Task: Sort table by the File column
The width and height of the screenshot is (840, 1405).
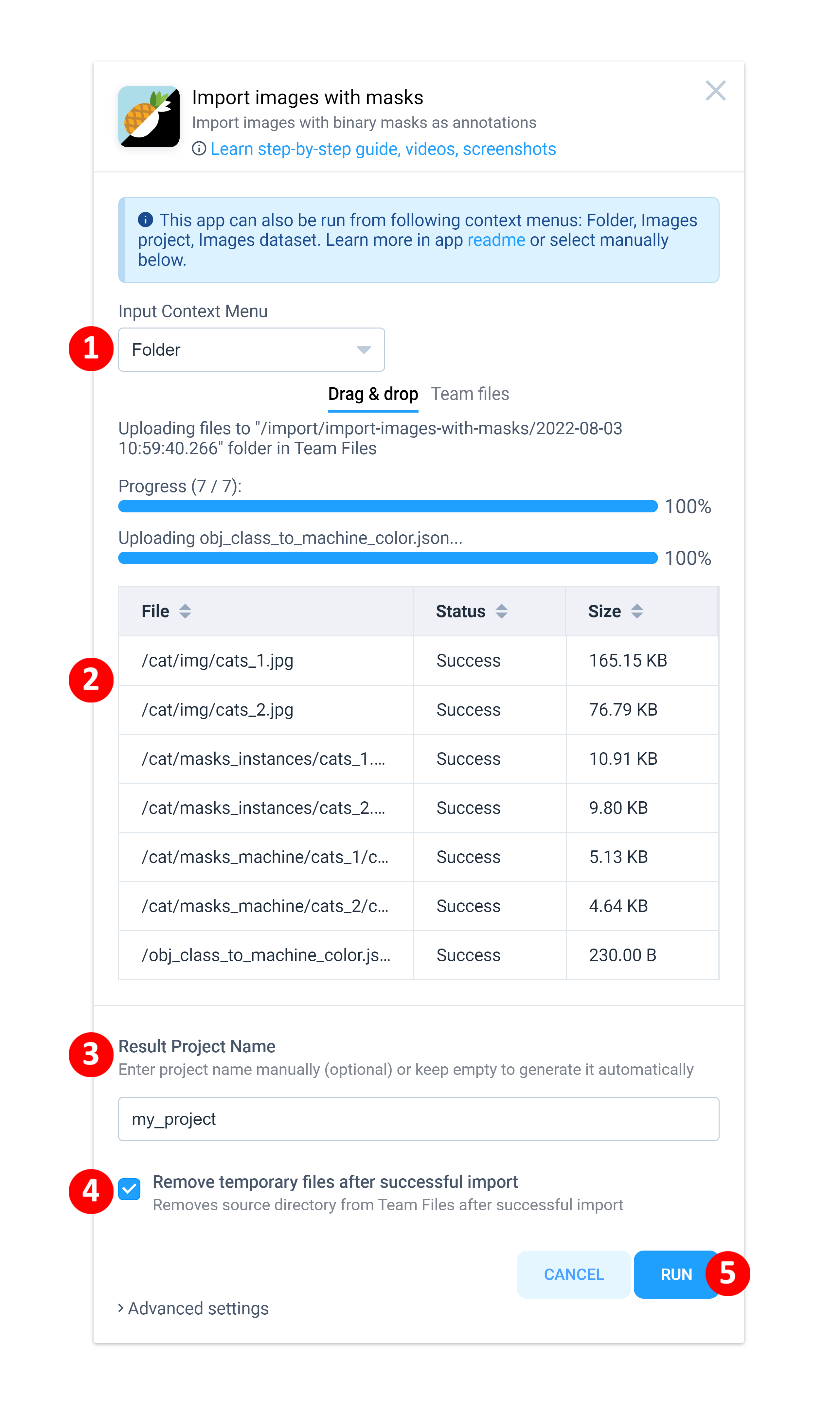Action: point(185,611)
